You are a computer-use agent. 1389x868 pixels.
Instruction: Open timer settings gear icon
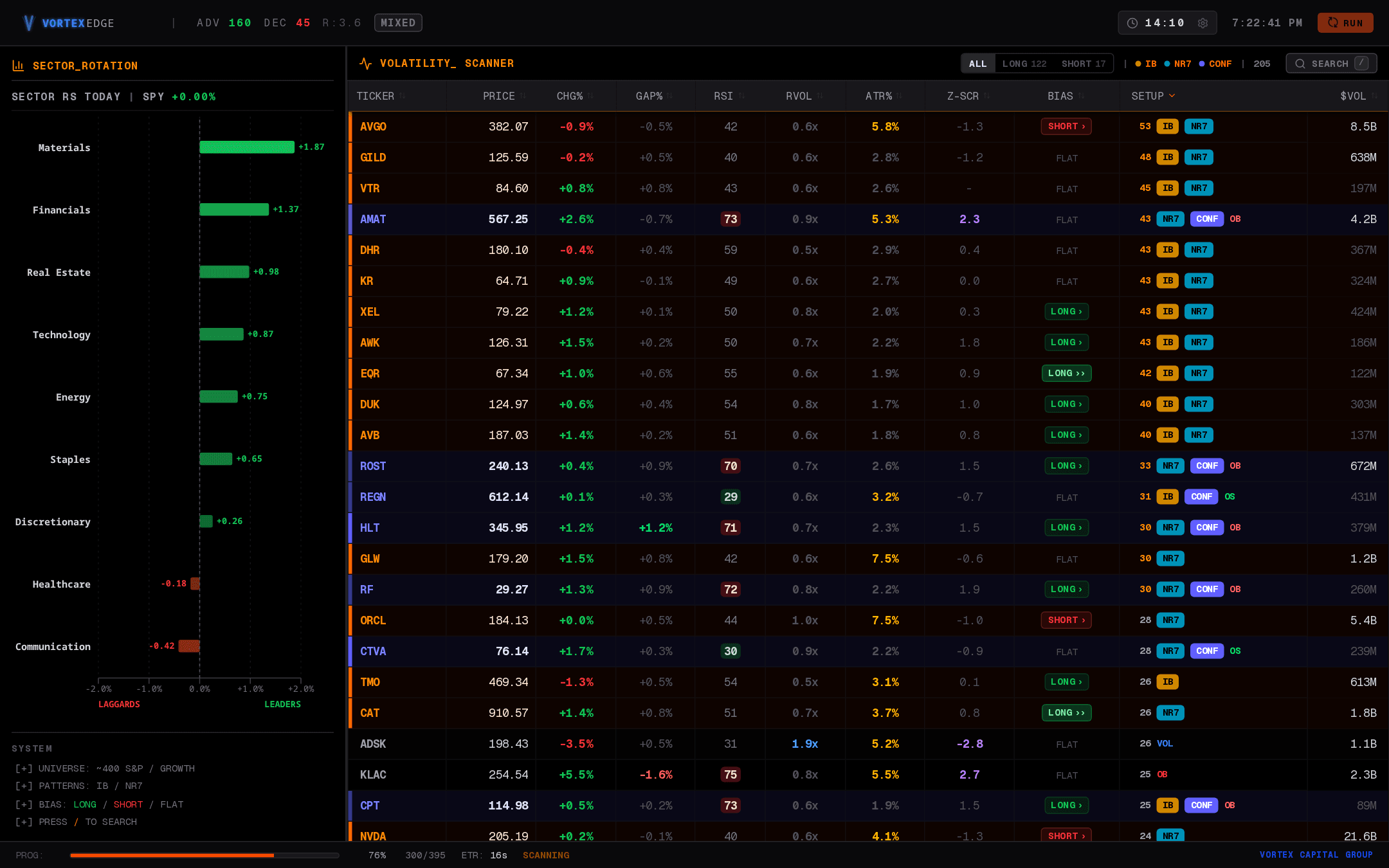1203,23
